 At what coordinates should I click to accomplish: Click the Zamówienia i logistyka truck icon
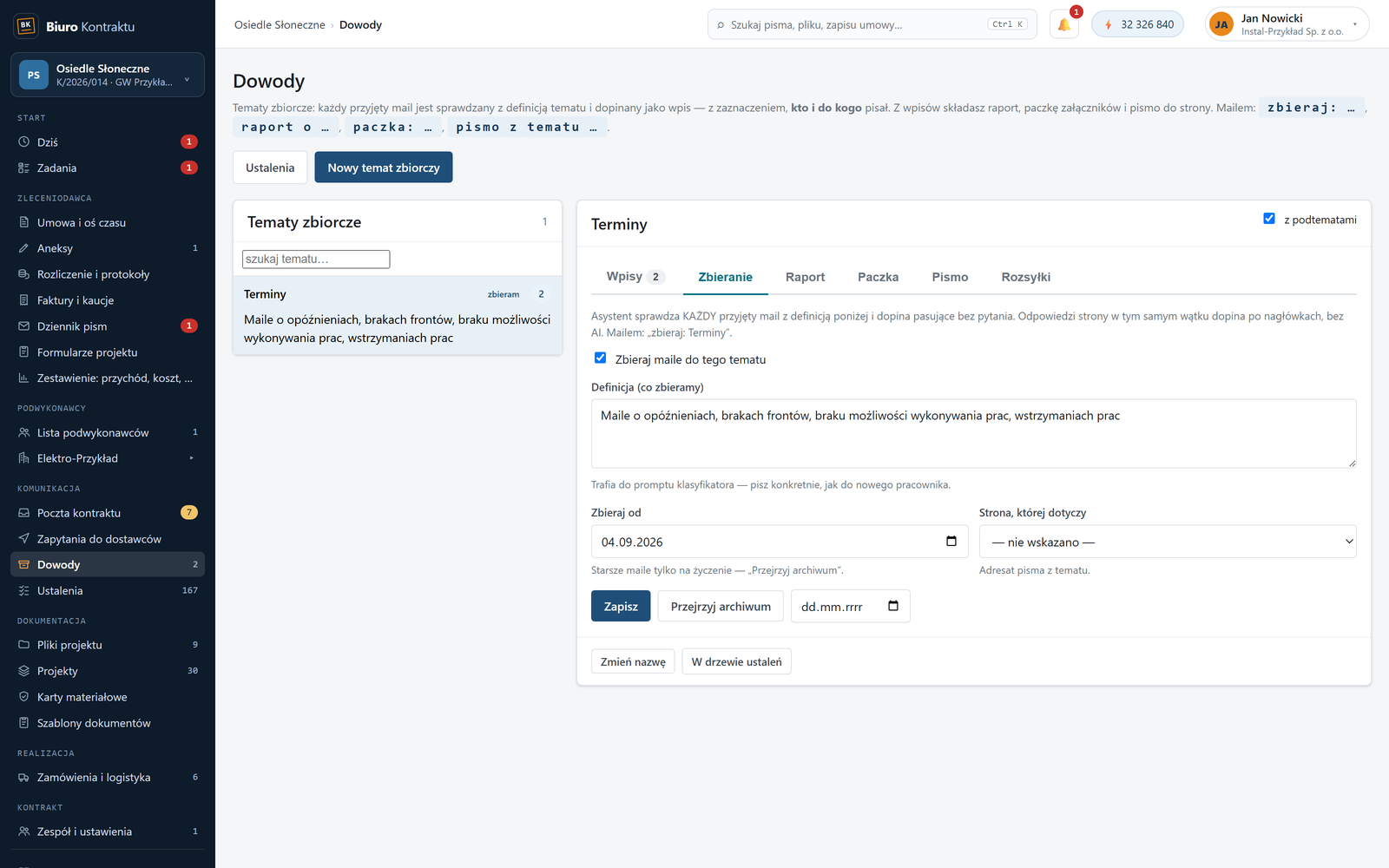pos(24,778)
